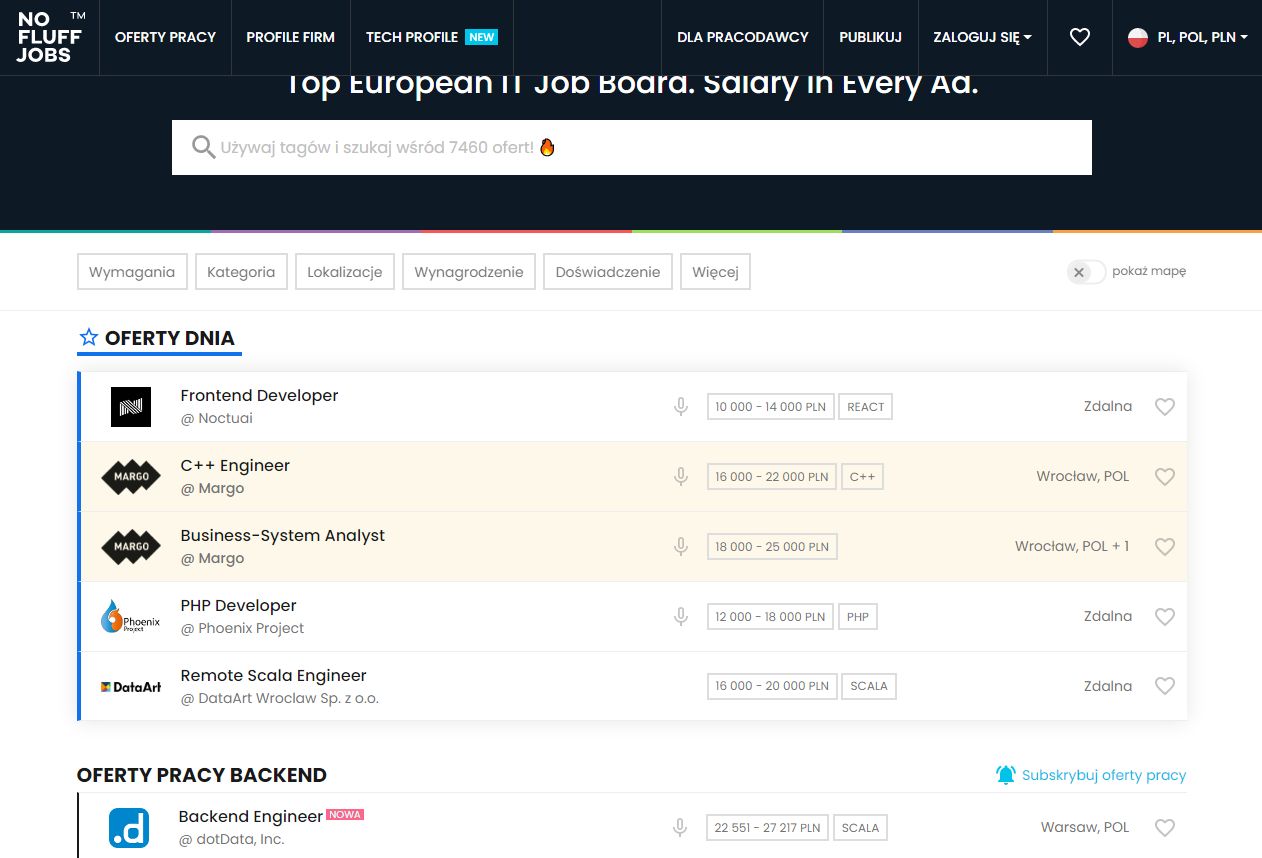Click the '22 551 - 27 217 PLN' salary
Screen dimensions: 1262x858
(767, 828)
